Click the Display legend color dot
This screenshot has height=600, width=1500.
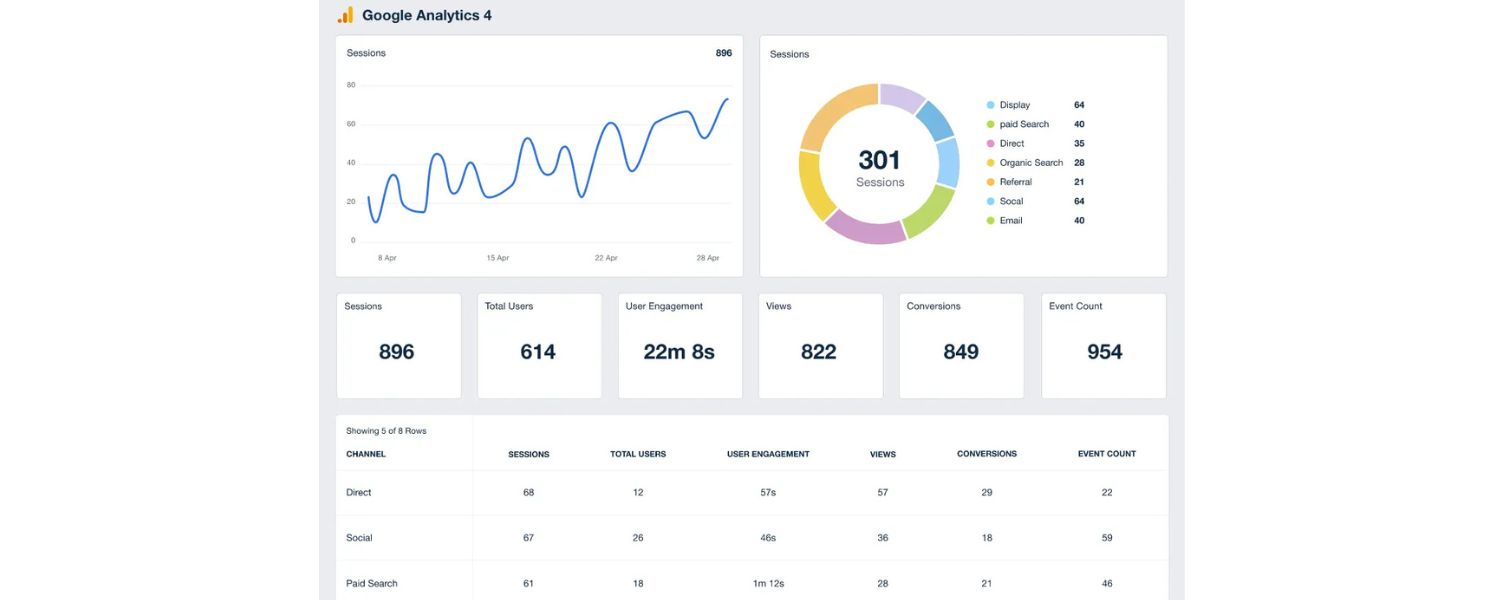[x=990, y=104]
